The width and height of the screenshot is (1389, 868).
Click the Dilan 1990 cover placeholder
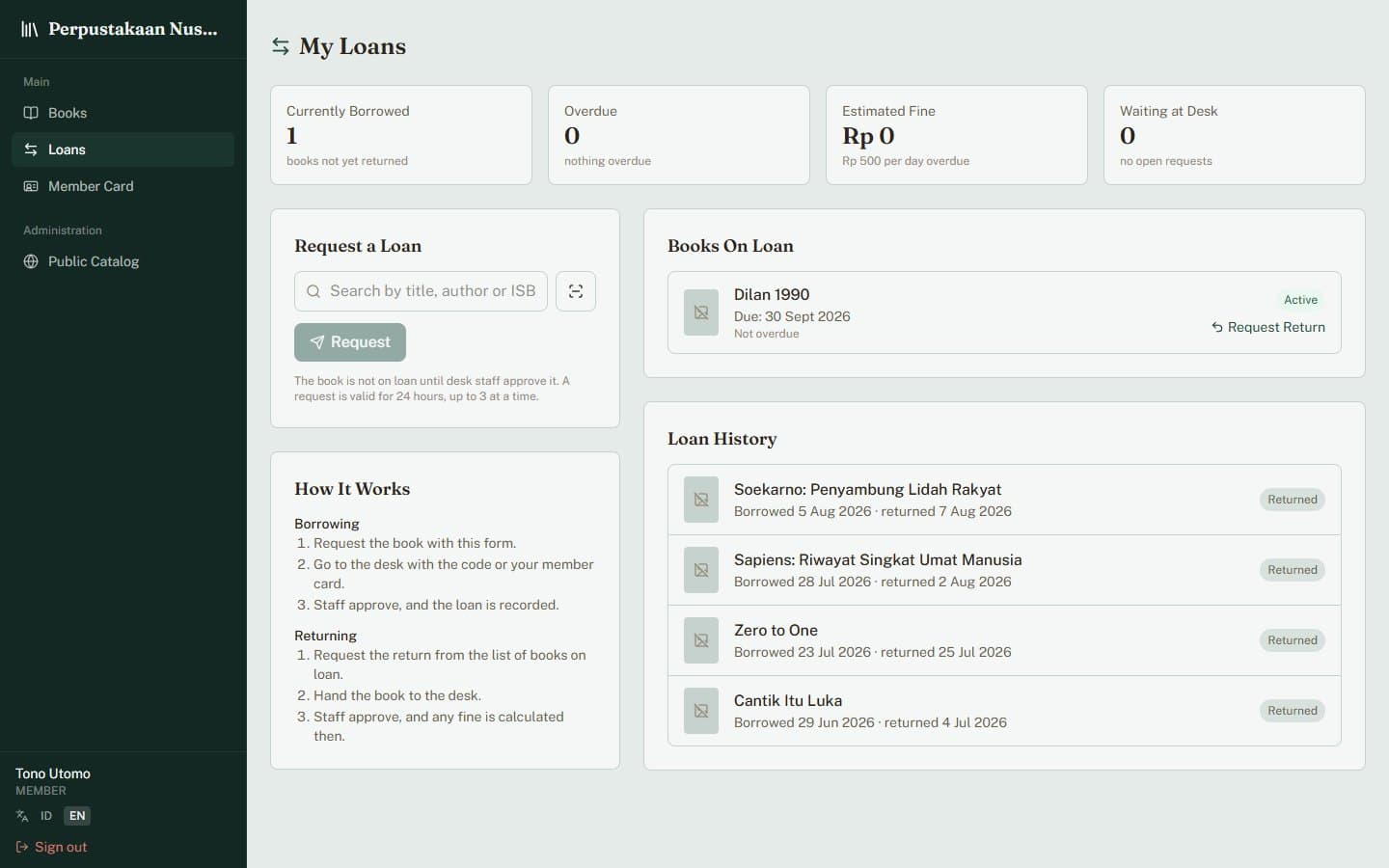tap(701, 312)
